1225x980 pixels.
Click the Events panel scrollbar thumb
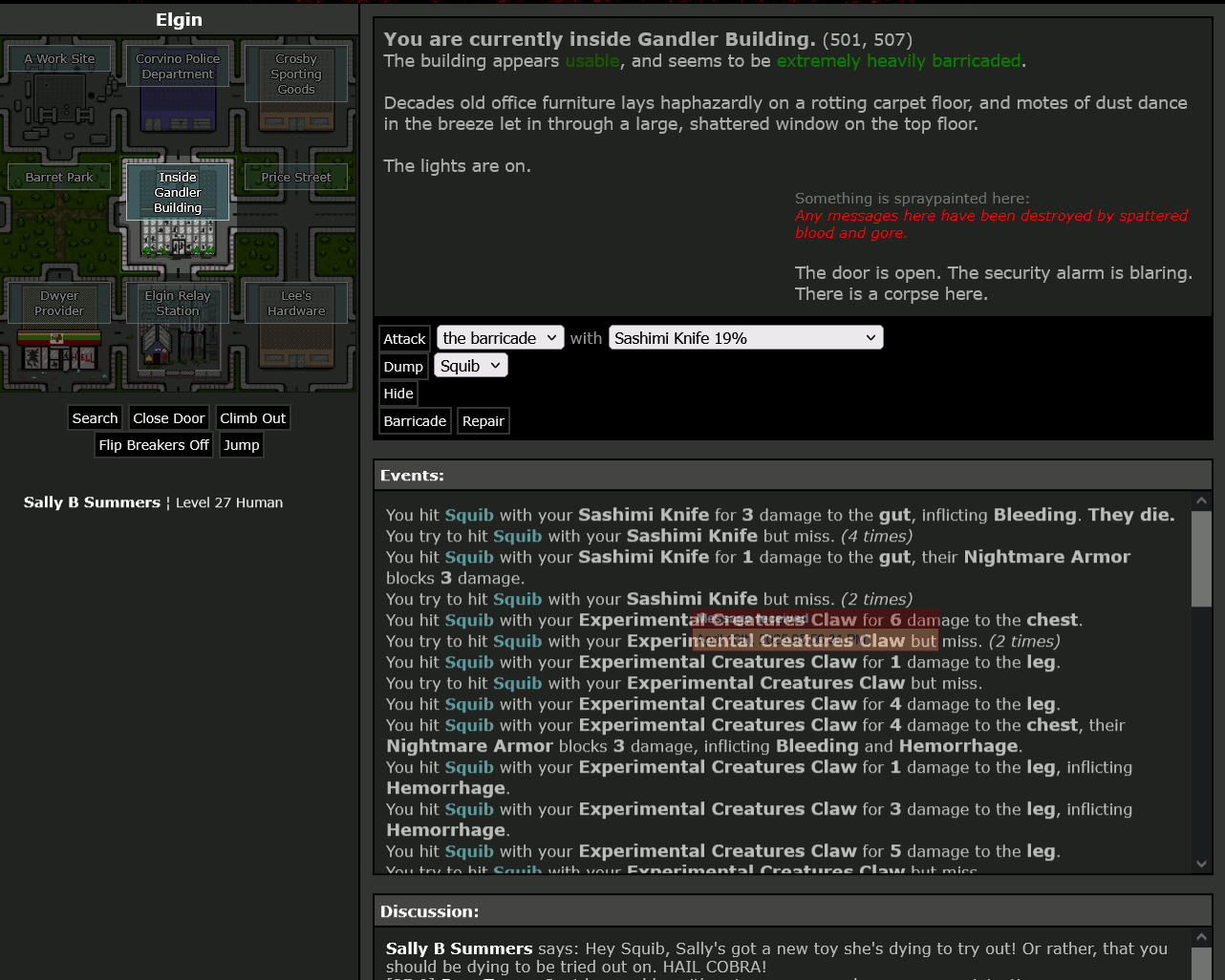pos(1201,559)
